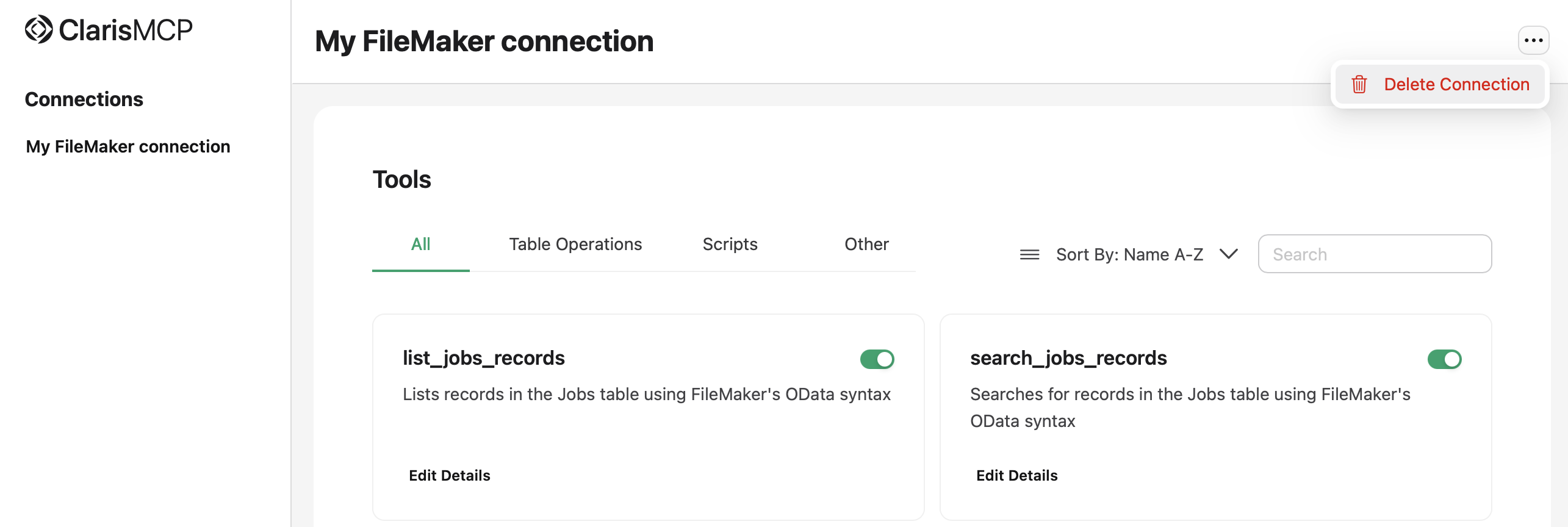Click the Tools section heading
The height and width of the screenshot is (527, 1568).
pyautogui.click(x=401, y=179)
